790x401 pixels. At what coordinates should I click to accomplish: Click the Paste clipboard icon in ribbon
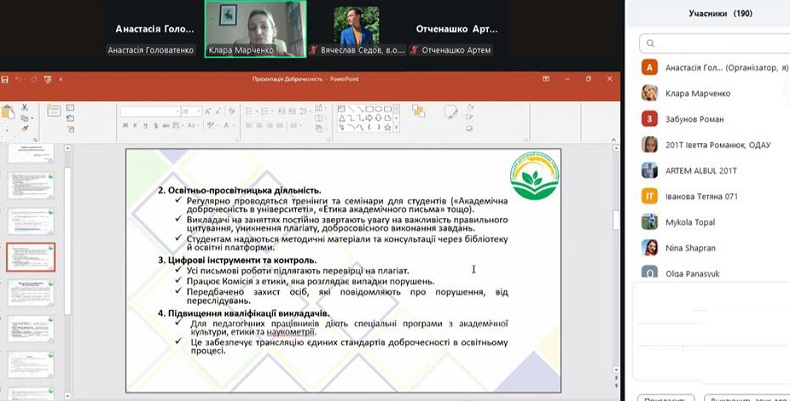coord(10,114)
